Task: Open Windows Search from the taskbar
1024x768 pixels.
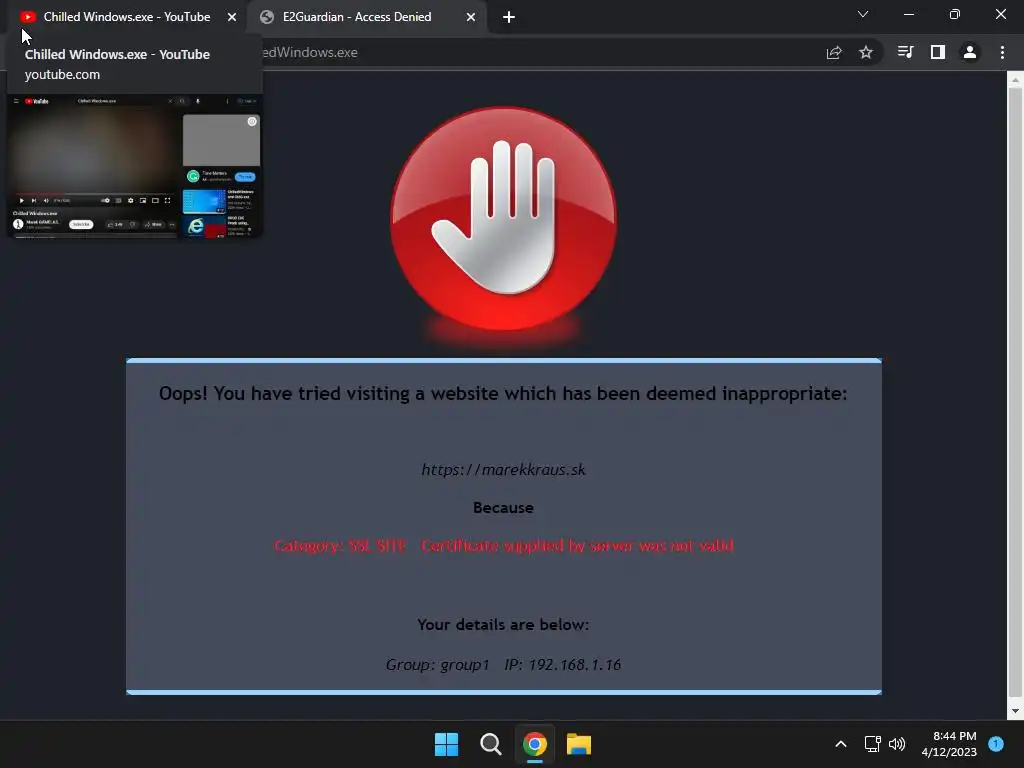Action: pyautogui.click(x=490, y=744)
